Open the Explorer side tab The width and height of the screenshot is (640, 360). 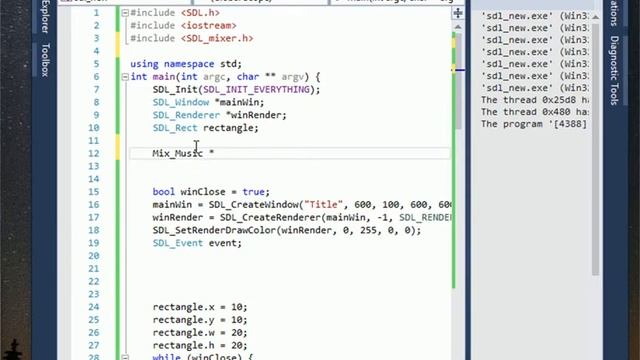[45, 16]
